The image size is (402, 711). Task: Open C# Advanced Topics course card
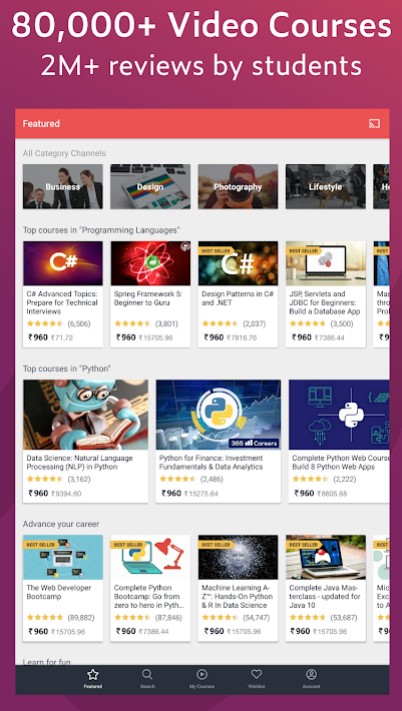(x=63, y=294)
